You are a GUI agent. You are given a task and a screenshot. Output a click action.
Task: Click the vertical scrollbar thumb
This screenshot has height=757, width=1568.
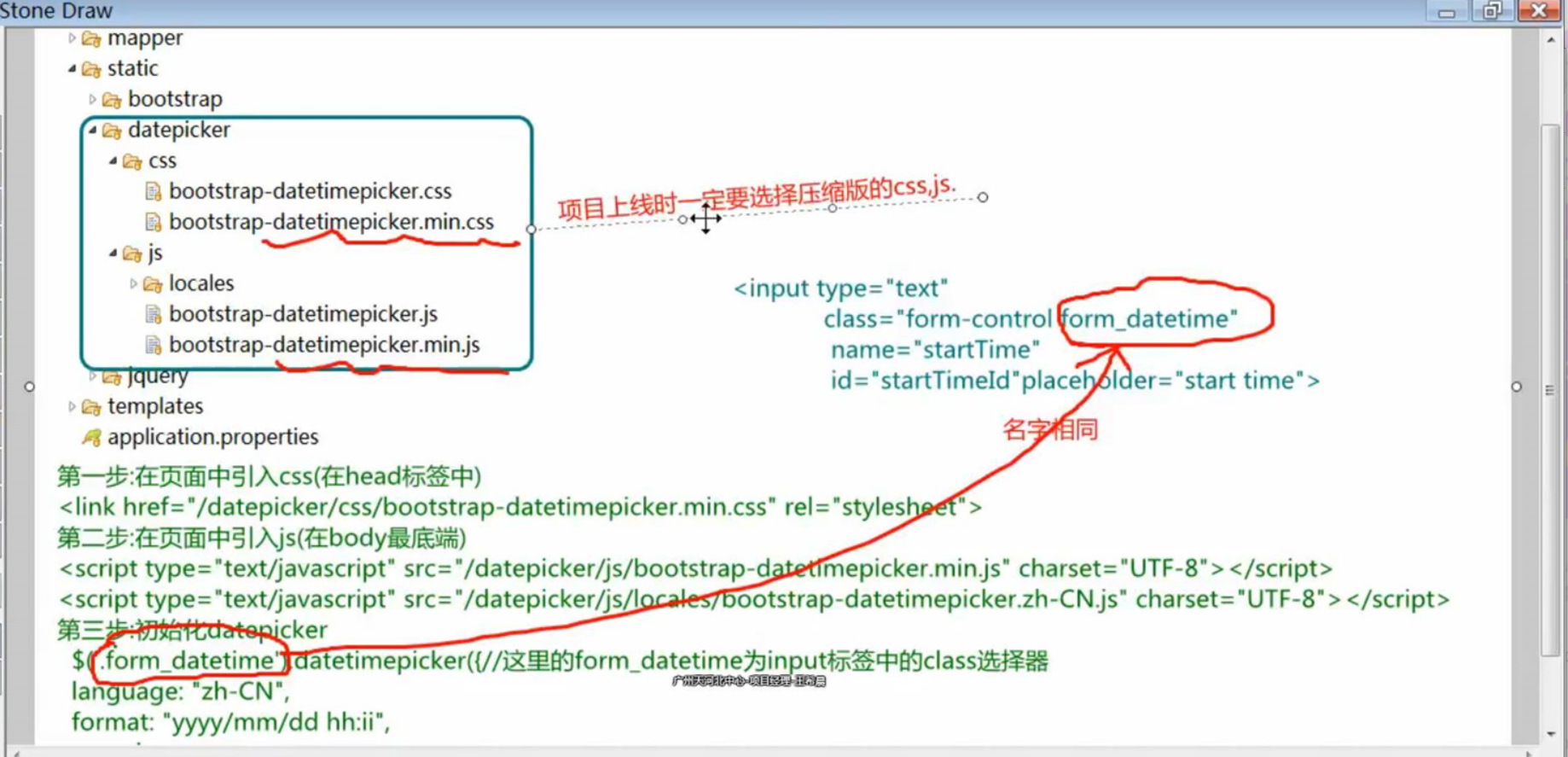tap(1551, 390)
